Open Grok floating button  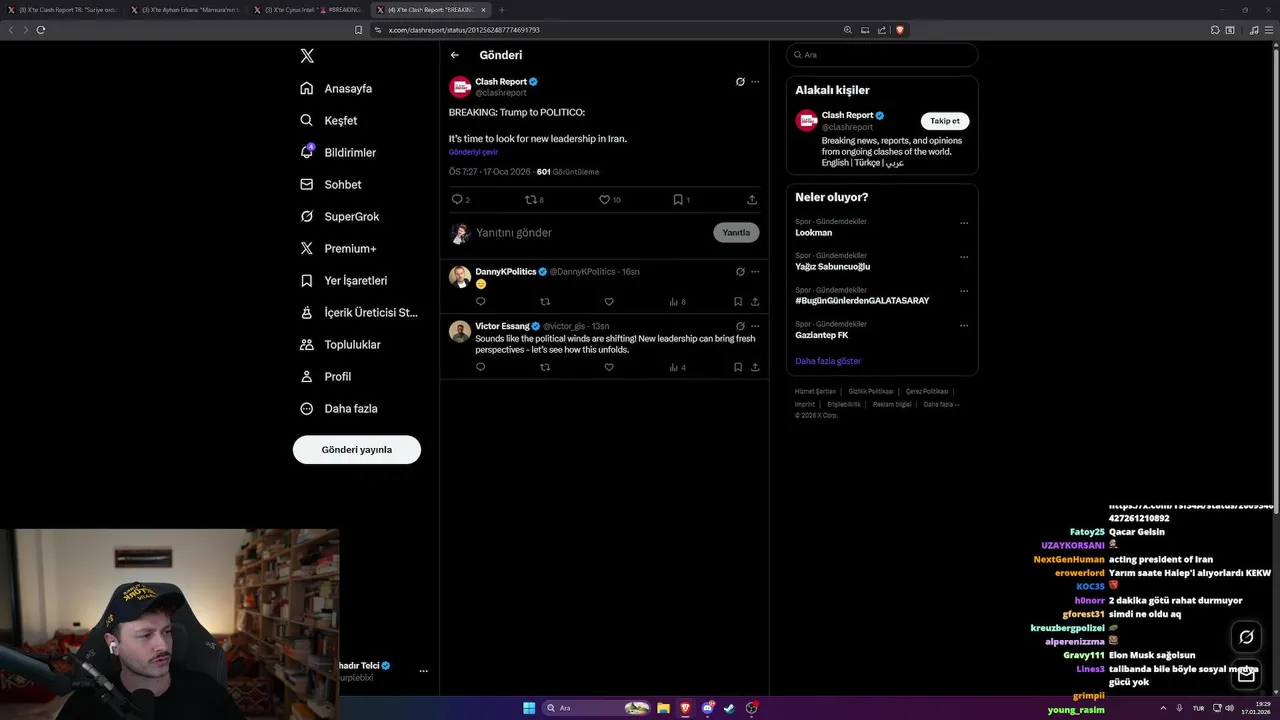pyautogui.click(x=1246, y=637)
